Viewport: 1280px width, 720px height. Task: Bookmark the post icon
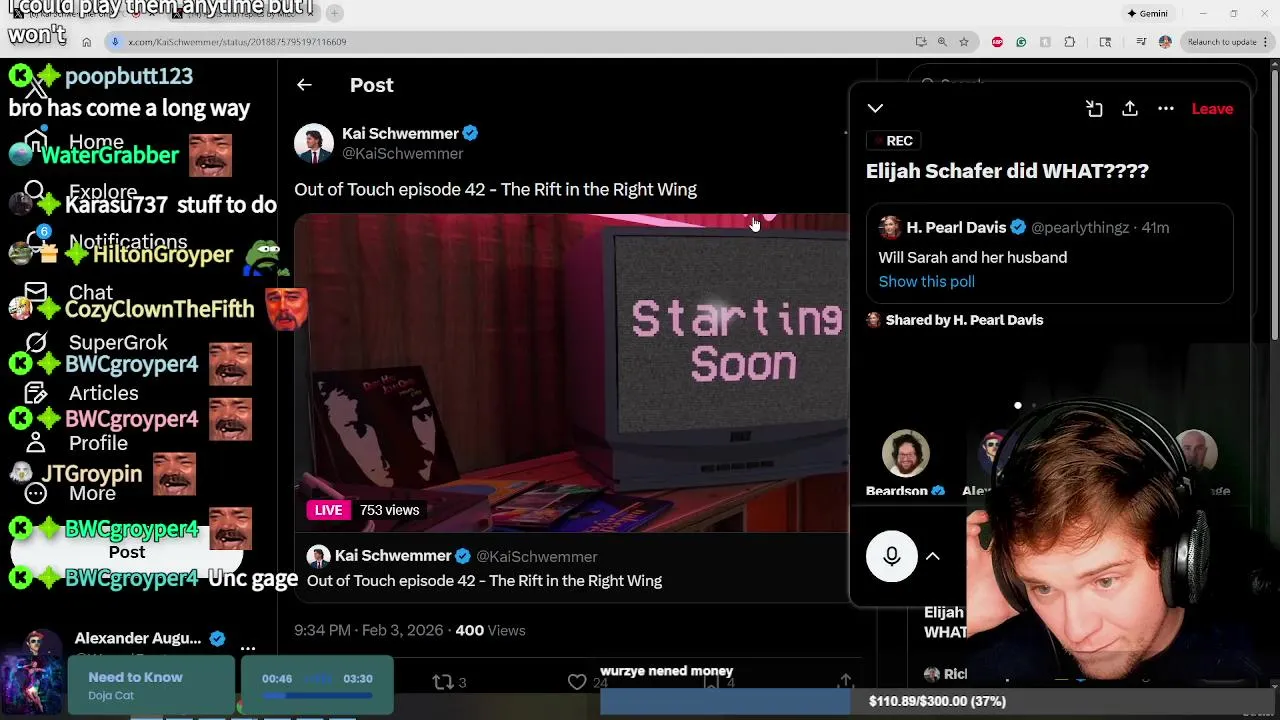pyautogui.click(x=712, y=682)
